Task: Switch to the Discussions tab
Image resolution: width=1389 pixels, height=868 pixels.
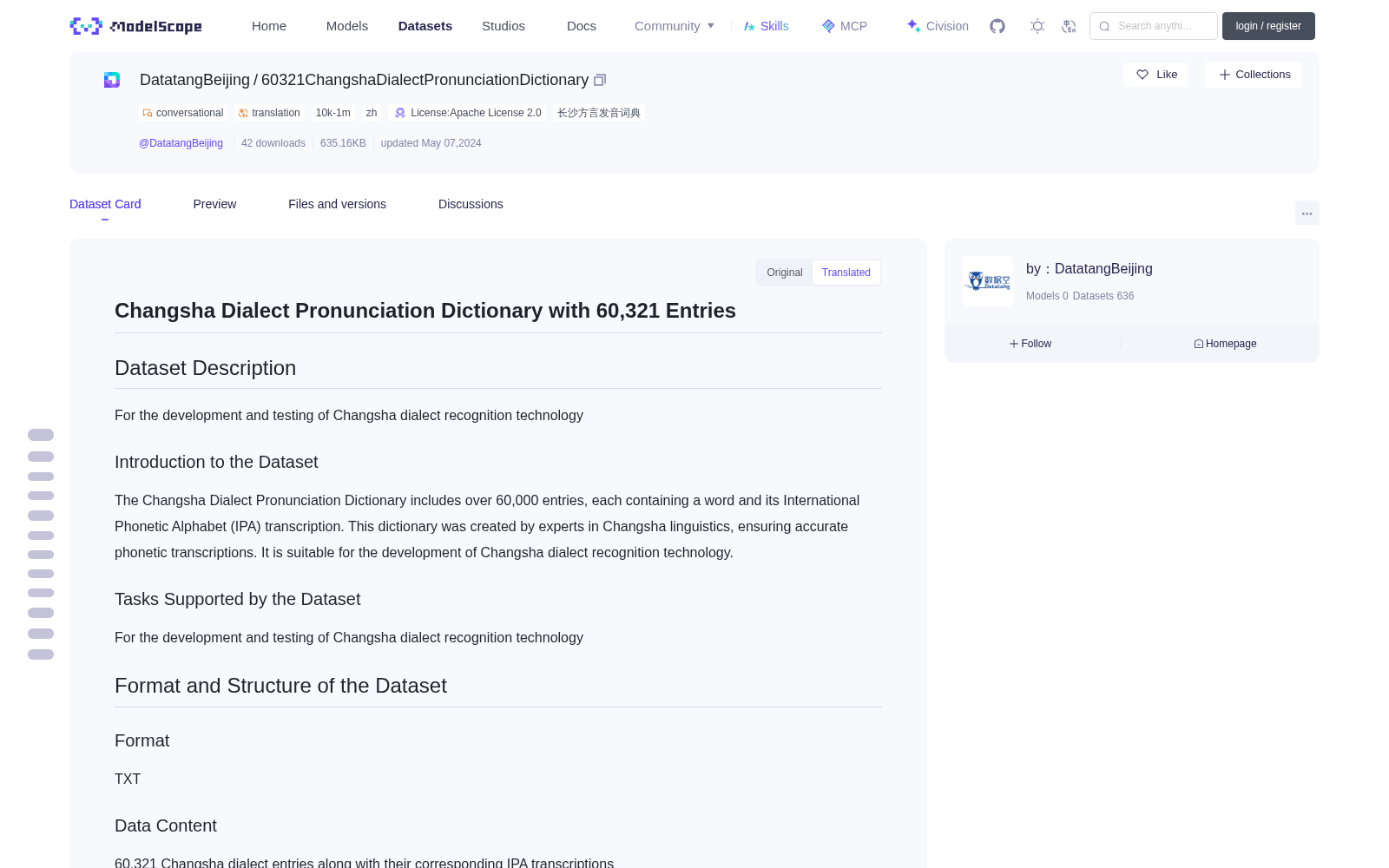Action: (x=471, y=204)
